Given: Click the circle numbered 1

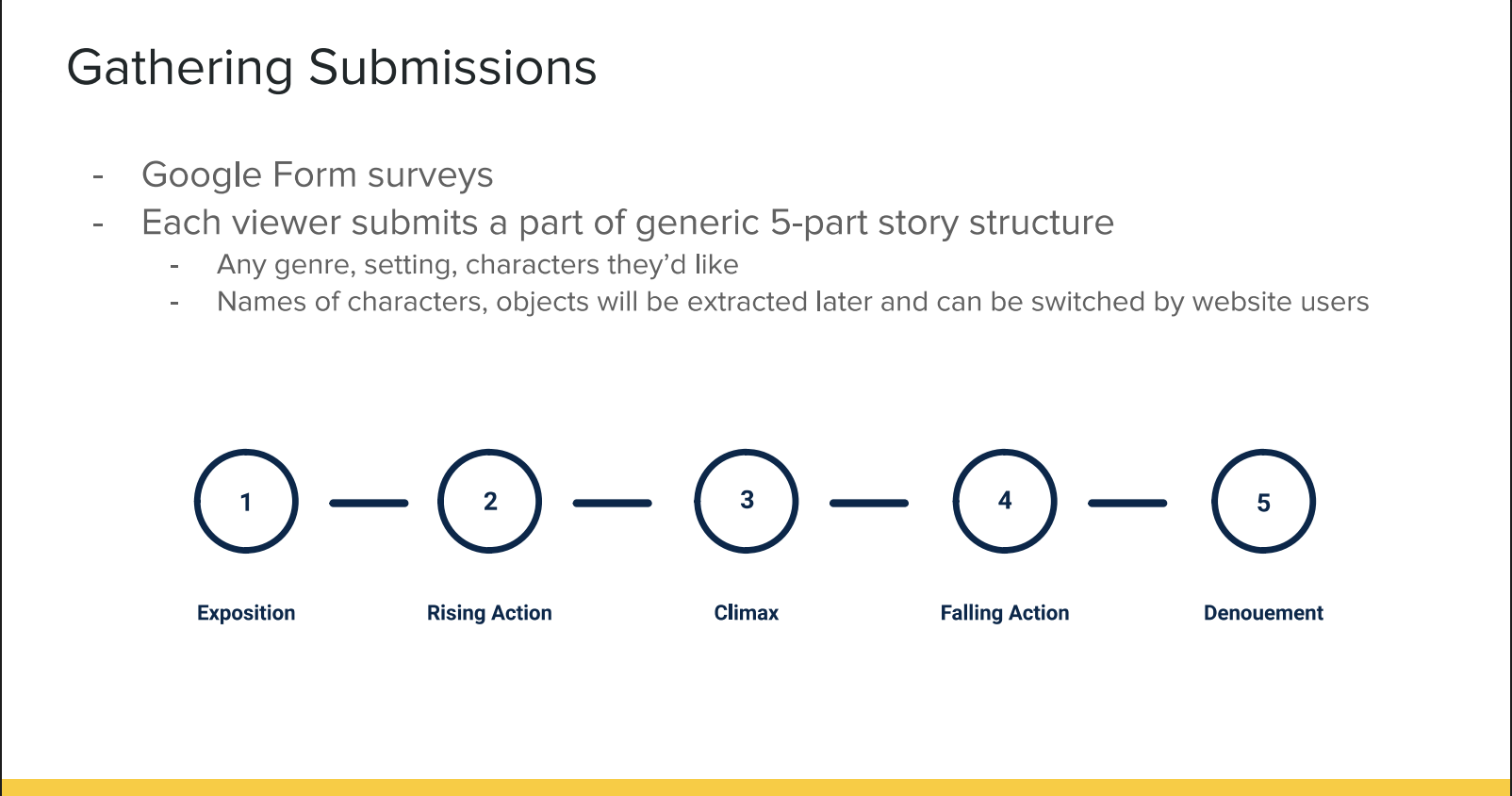Looking at the screenshot, I should pyautogui.click(x=246, y=501).
